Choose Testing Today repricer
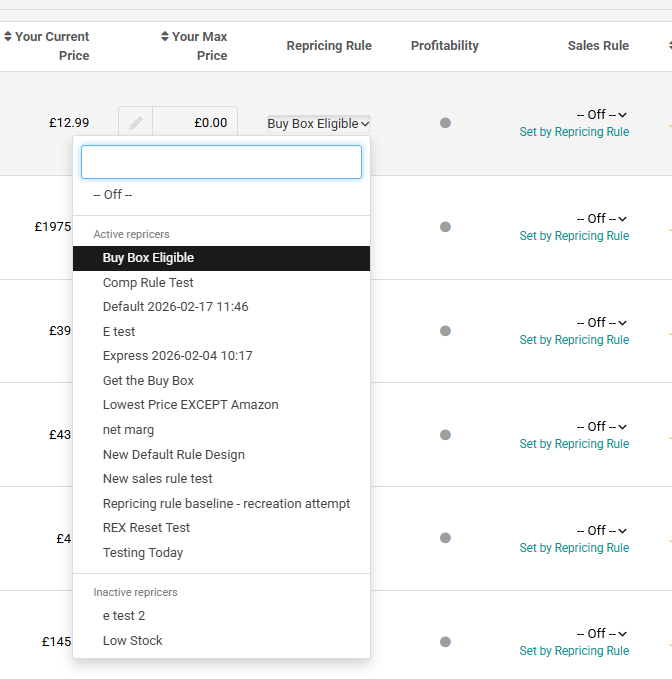 coord(221,553)
